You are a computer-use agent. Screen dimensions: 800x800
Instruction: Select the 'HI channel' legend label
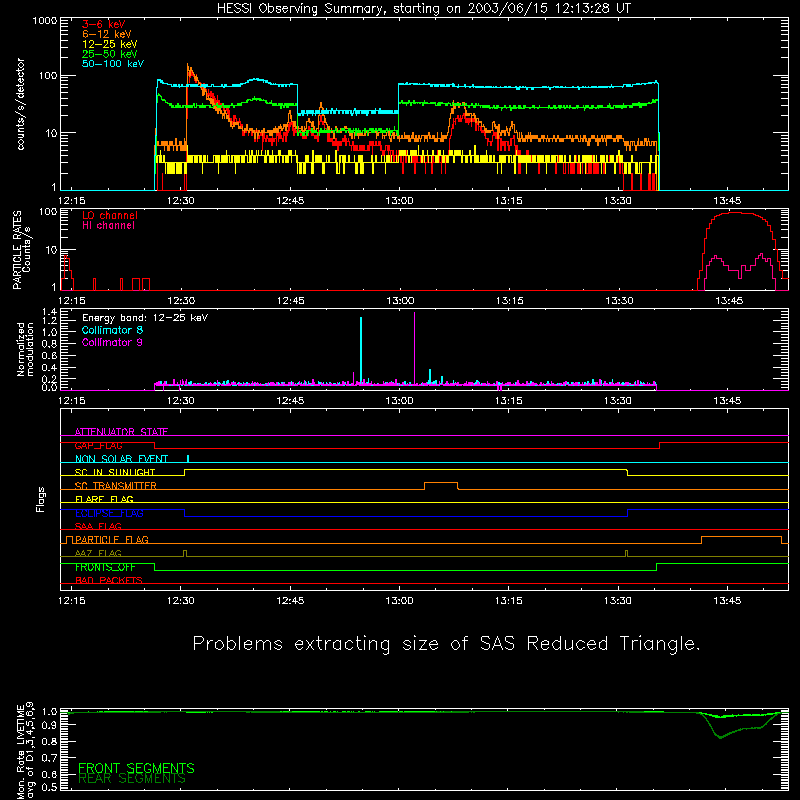pyautogui.click(x=108, y=226)
